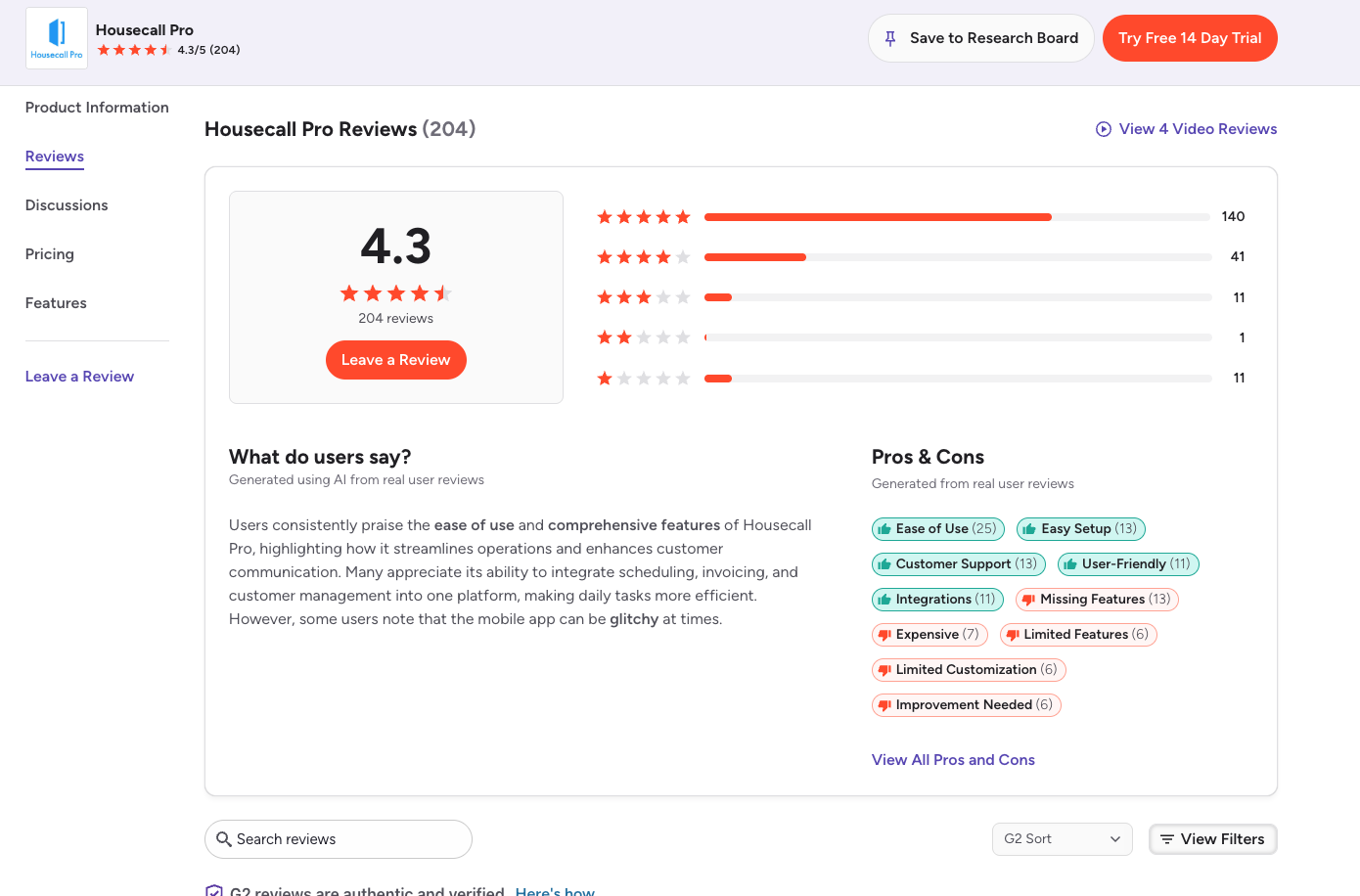The width and height of the screenshot is (1360, 896).
Task: Click thumbs-up icon on User-Friendly
Action: pyautogui.click(x=1070, y=564)
